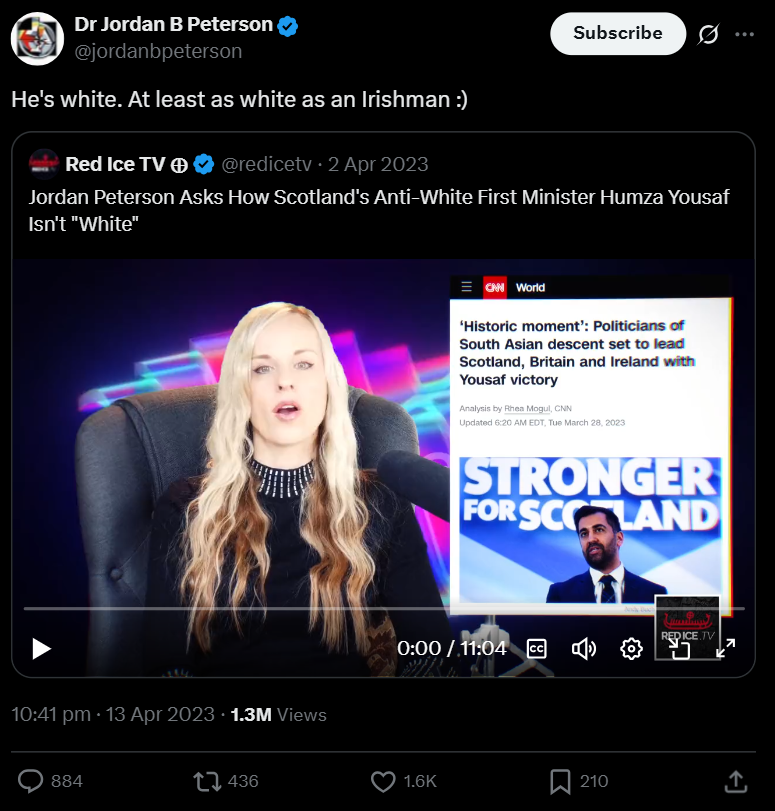Open the Grok explain icon
775x811 pixels.
[708, 35]
